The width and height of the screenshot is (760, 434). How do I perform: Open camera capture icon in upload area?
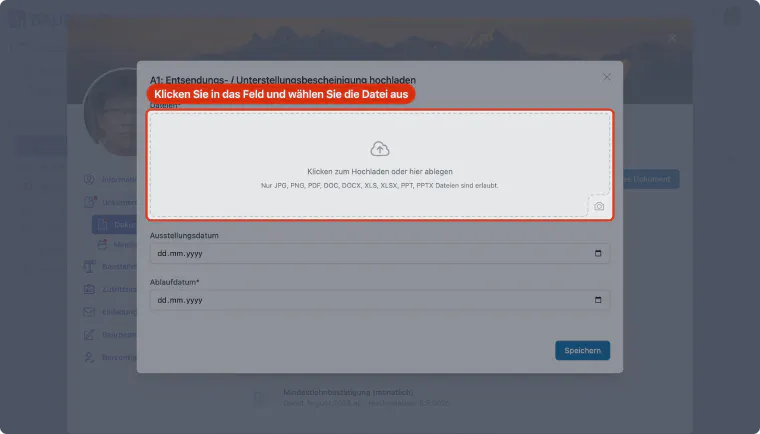(x=599, y=207)
